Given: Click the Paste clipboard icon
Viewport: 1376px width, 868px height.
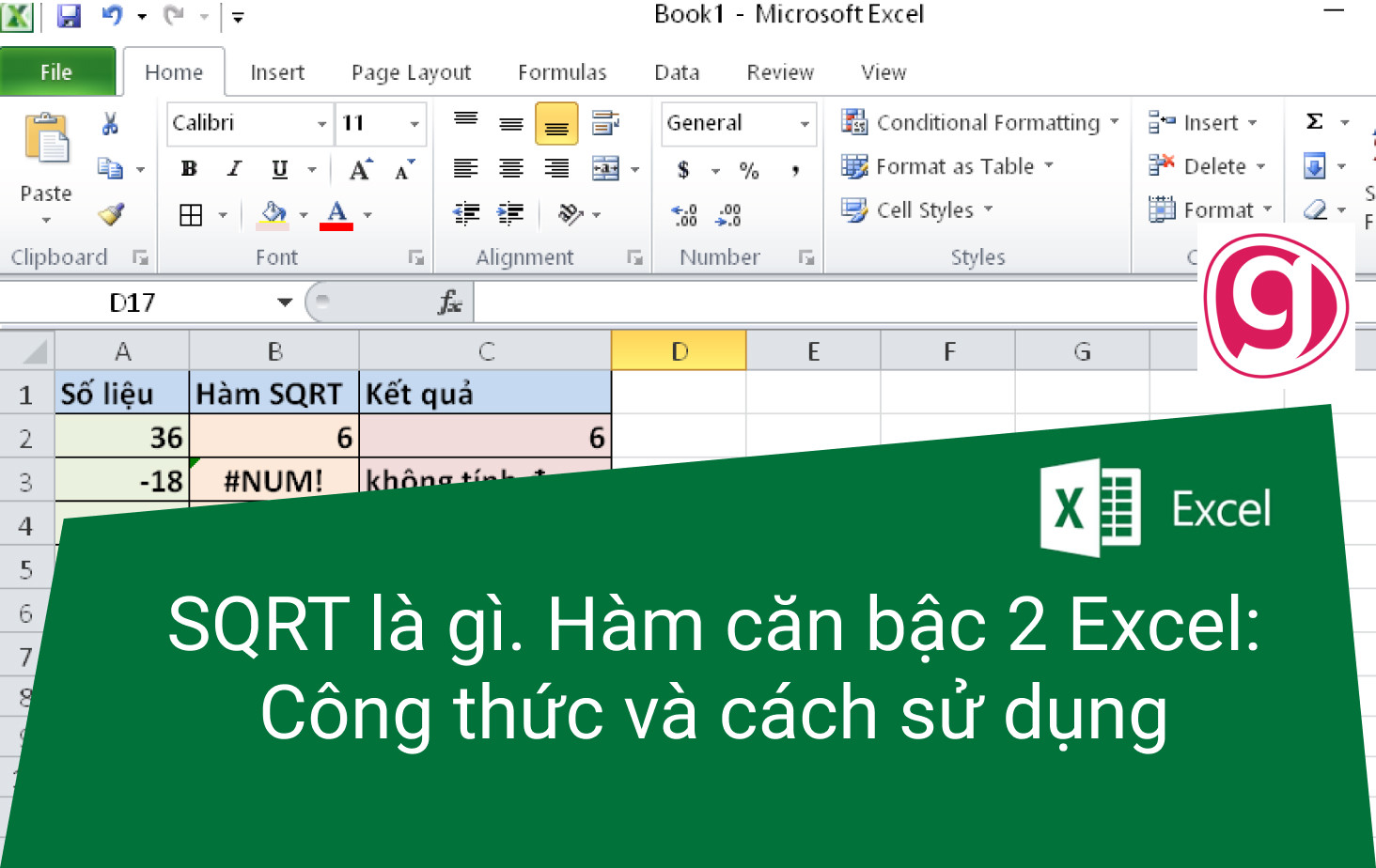Looking at the screenshot, I should click(x=46, y=138).
